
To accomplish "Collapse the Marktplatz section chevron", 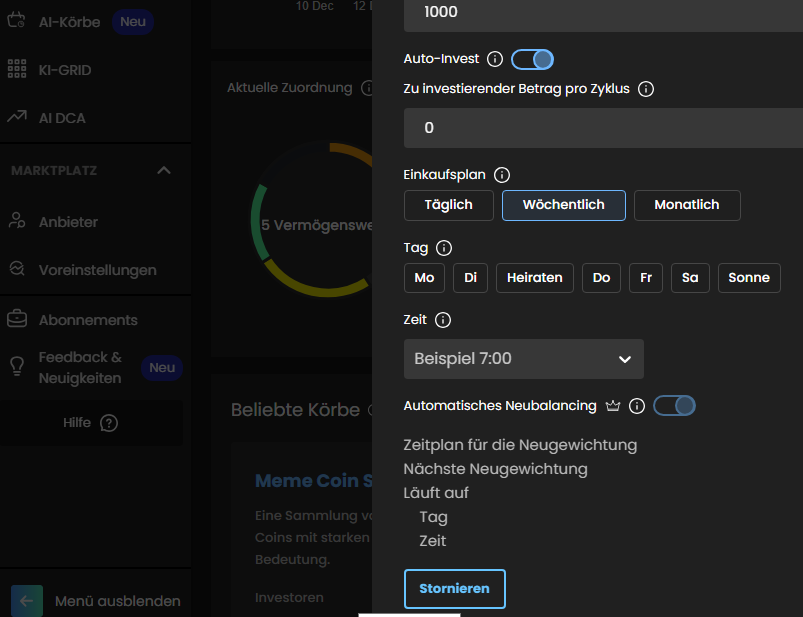I will click(164, 171).
